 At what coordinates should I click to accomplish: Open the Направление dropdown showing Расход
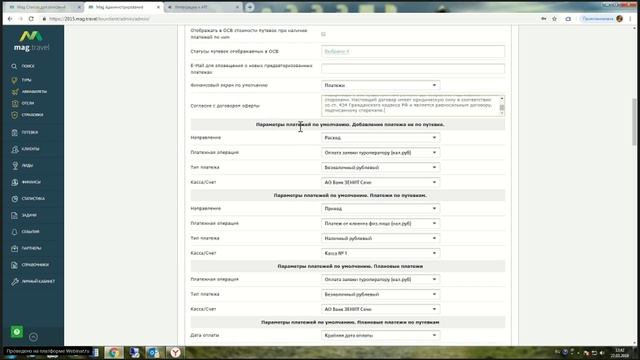[380, 138]
